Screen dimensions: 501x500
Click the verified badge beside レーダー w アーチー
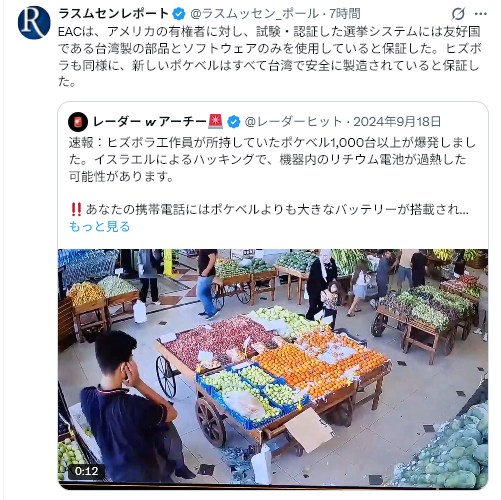pos(233,122)
